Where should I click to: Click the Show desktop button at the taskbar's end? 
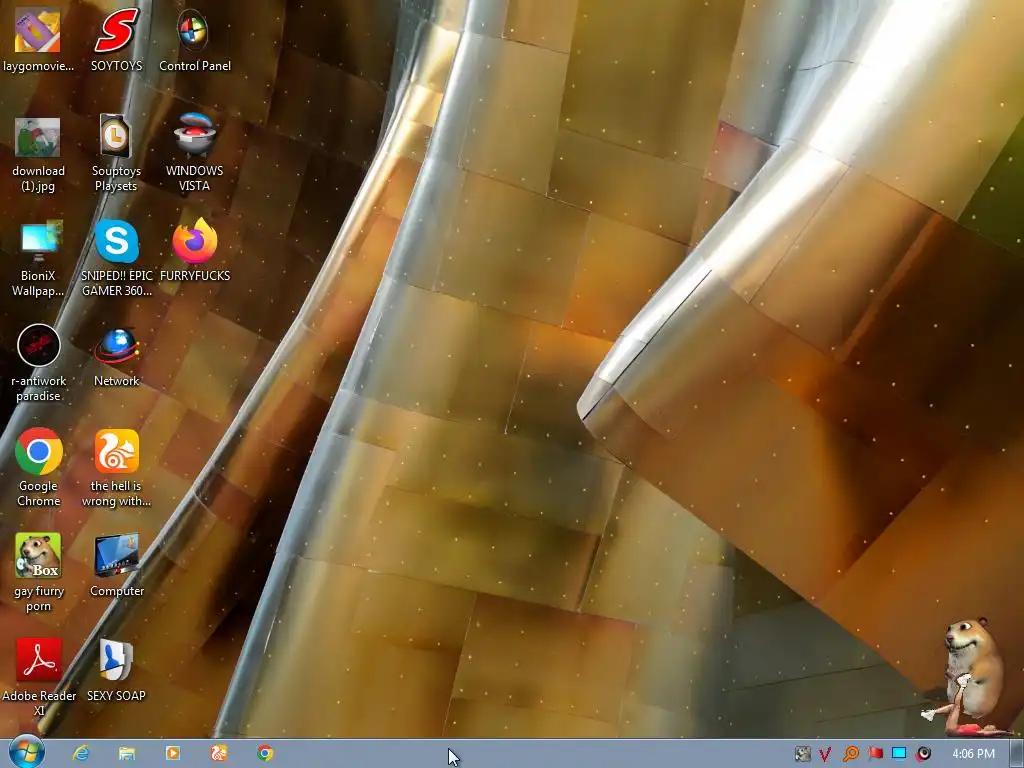point(1017,754)
